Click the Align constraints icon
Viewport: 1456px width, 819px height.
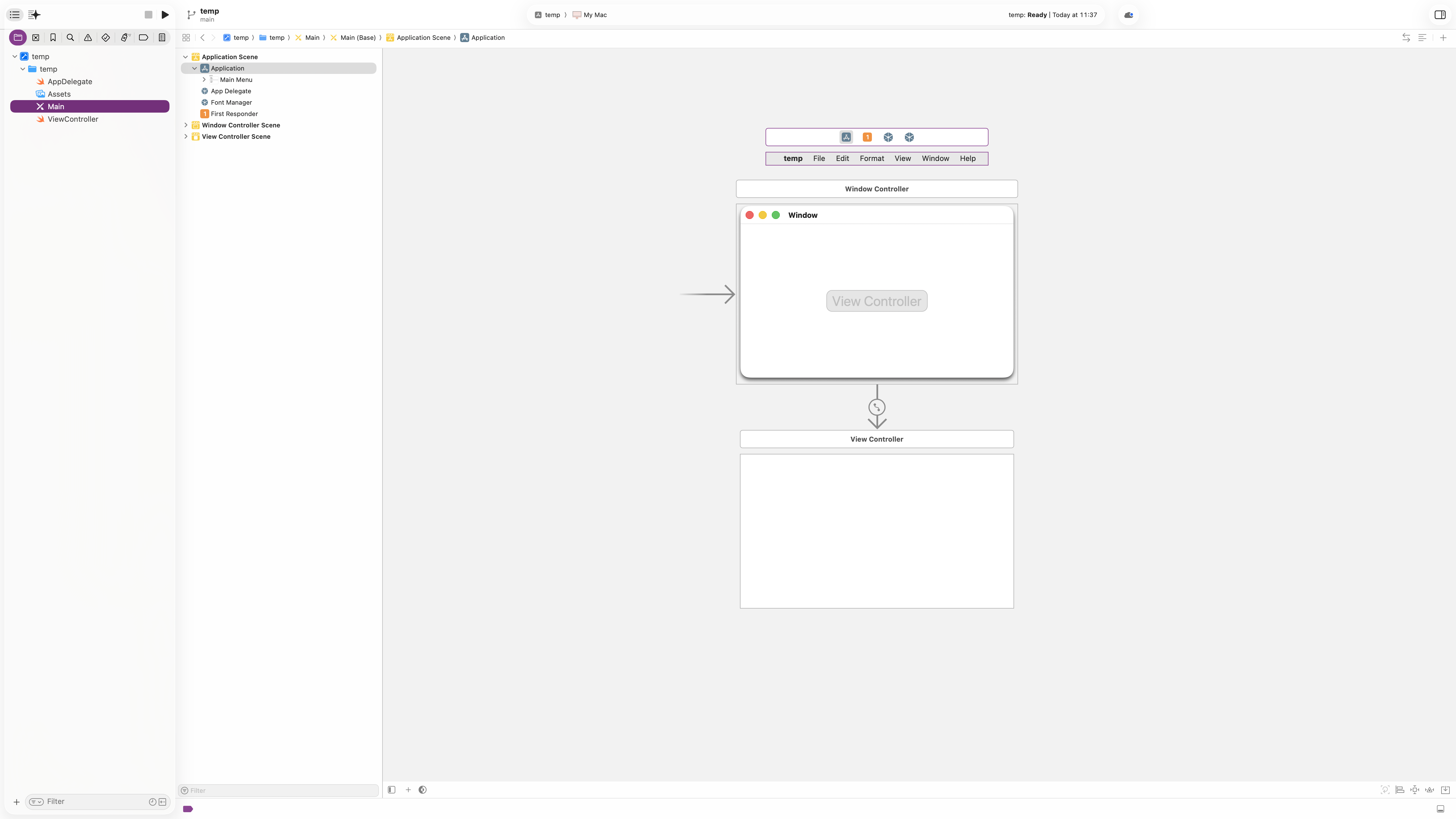(1400, 790)
